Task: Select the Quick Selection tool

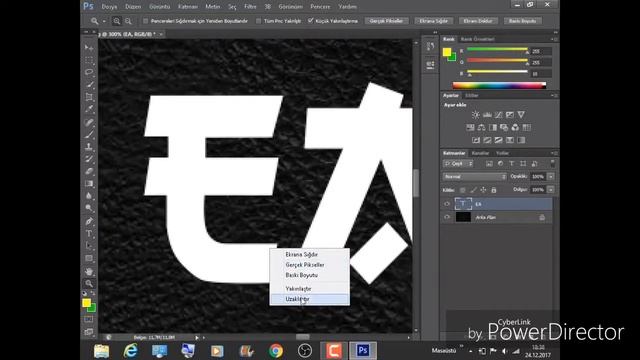Action: [x=89, y=84]
